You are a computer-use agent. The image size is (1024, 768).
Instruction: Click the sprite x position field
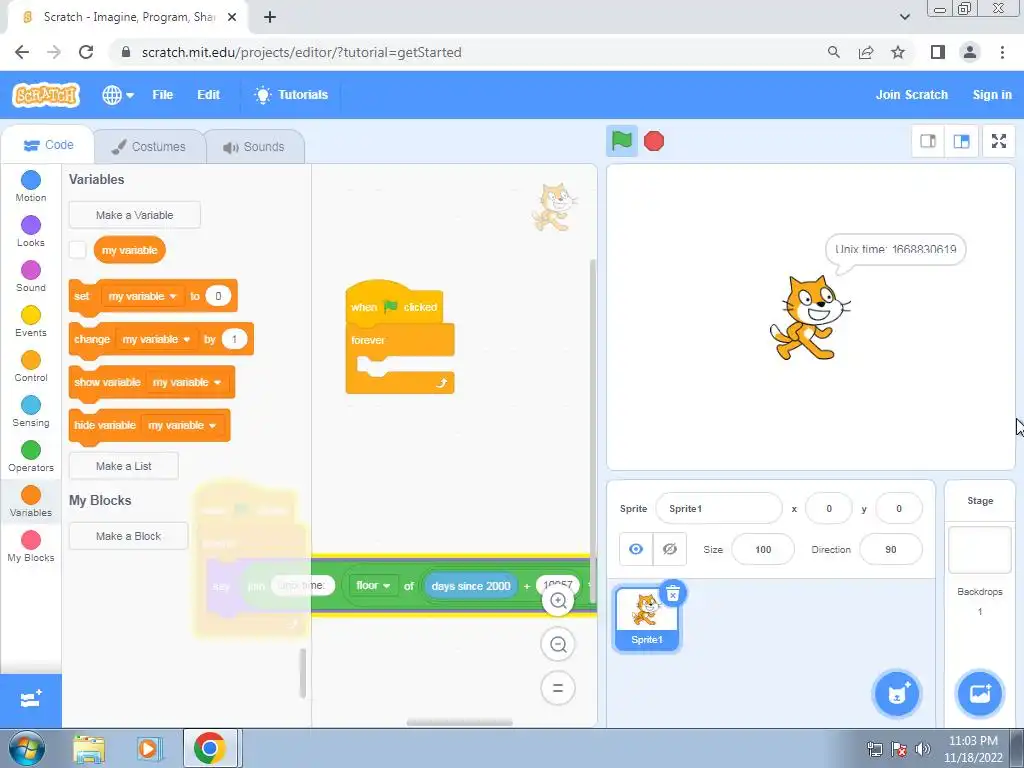click(829, 508)
